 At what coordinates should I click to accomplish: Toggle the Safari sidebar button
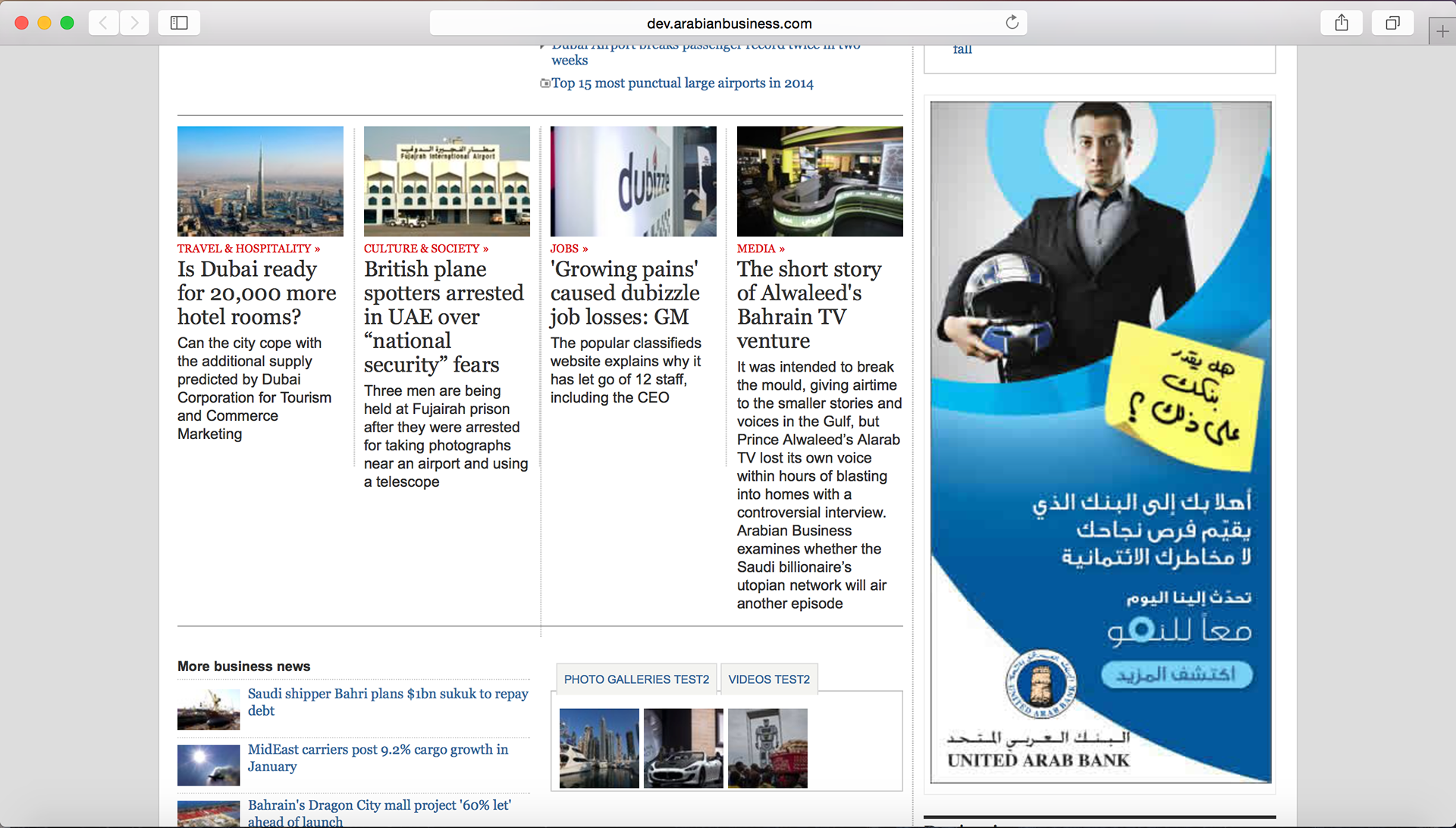tap(179, 23)
